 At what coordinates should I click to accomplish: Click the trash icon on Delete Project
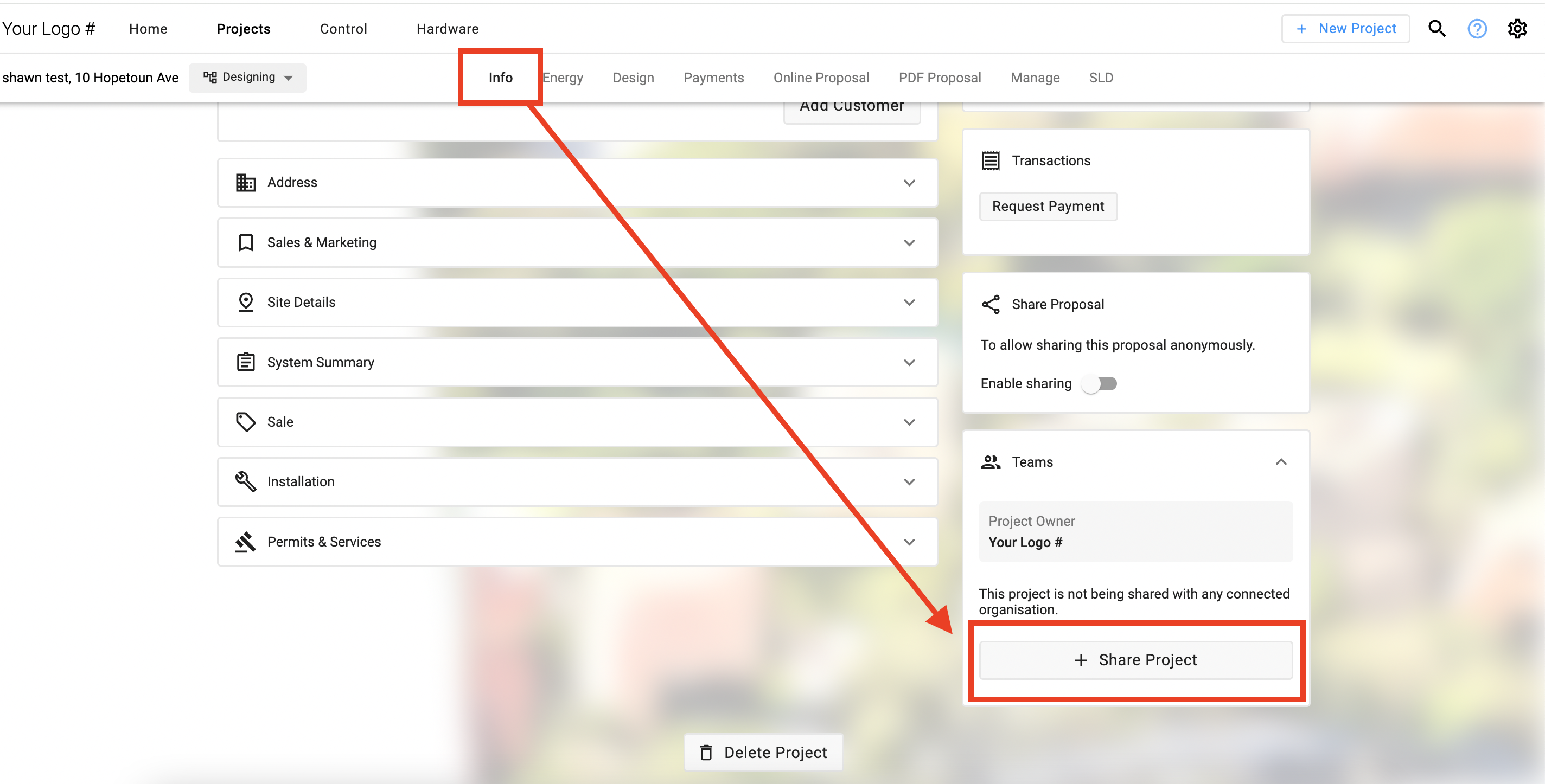tap(706, 752)
